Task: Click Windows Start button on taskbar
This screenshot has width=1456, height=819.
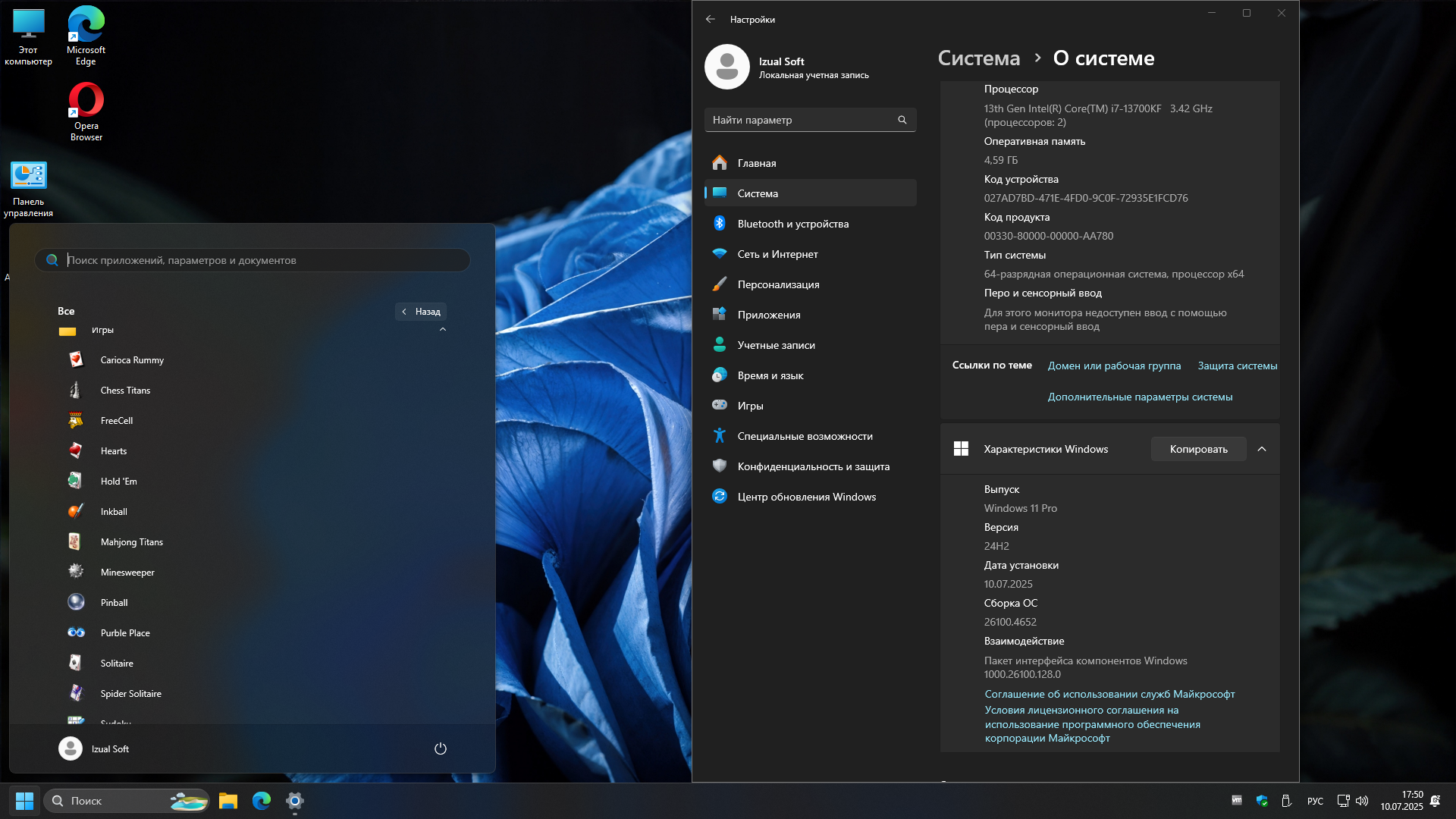Action: pos(24,801)
